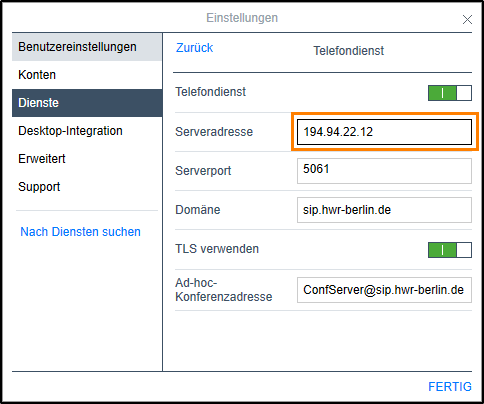
Task: Focus the Serverport field showing 5061
Action: (384, 171)
